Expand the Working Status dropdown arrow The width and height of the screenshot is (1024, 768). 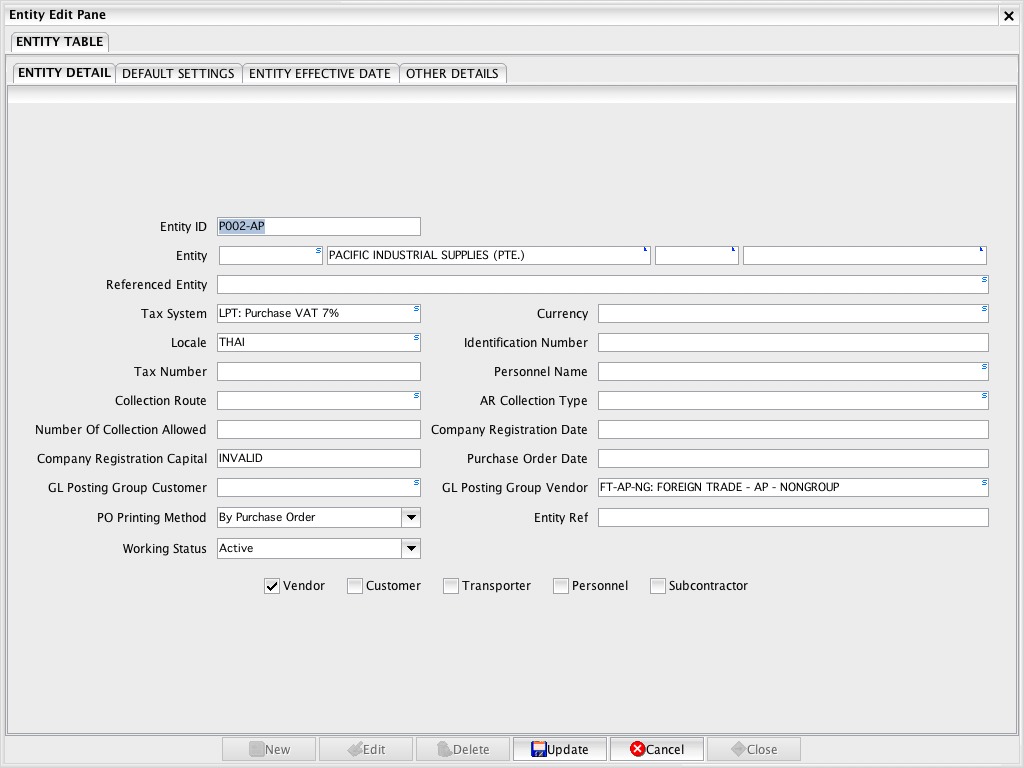pyautogui.click(x=411, y=549)
